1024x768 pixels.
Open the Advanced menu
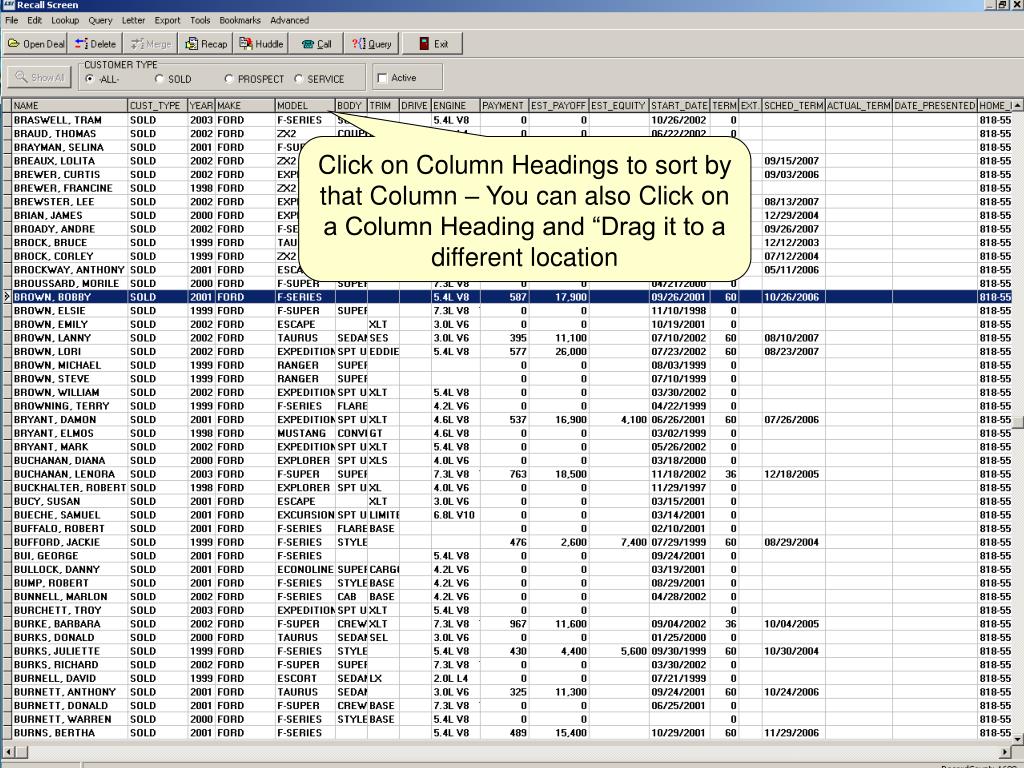[x=289, y=20]
